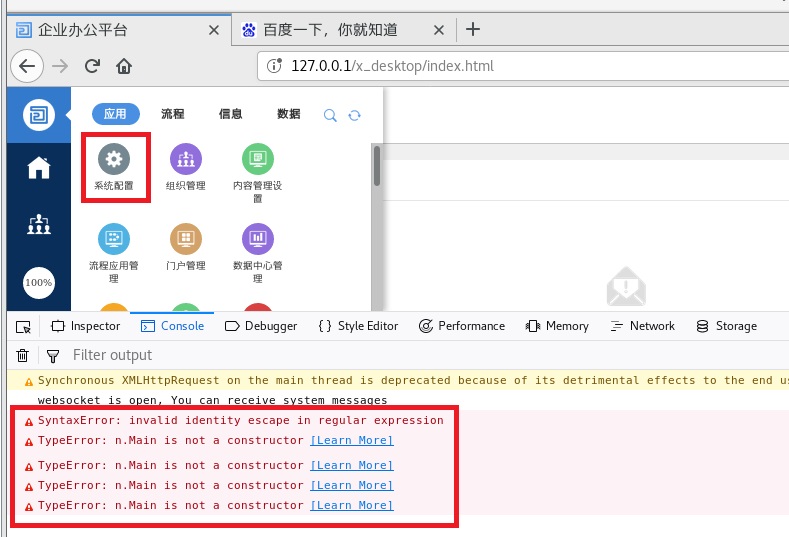Click the 100% zoom circle in sidebar
This screenshot has width=789, height=537.
[39, 282]
